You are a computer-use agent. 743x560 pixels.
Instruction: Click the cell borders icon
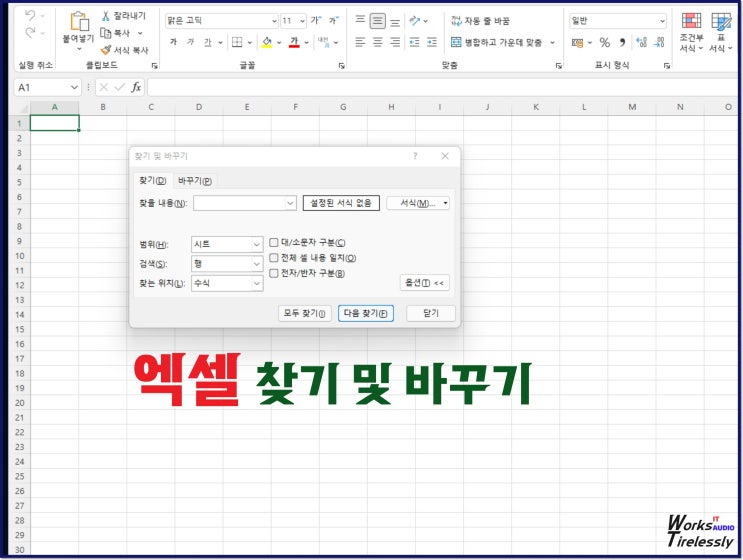tap(237, 43)
